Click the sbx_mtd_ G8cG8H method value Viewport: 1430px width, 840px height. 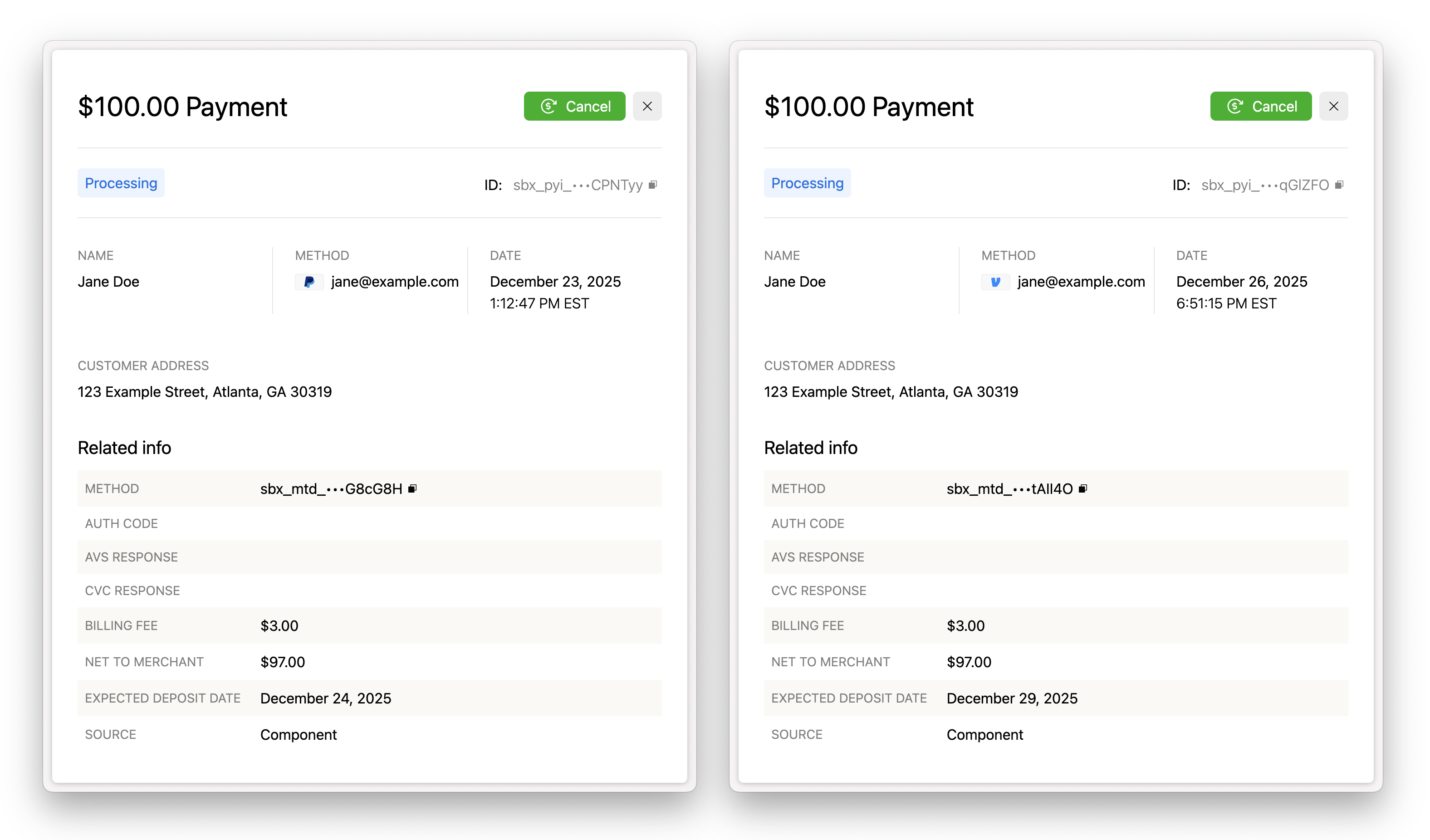[x=331, y=489]
